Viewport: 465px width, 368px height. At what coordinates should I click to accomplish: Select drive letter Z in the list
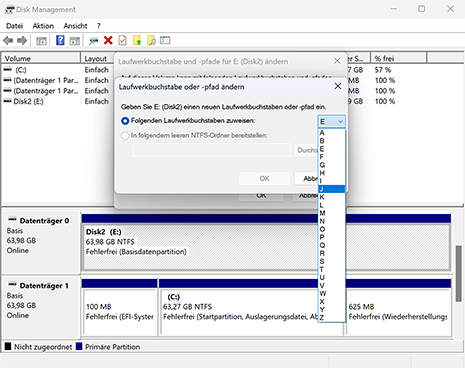(332, 318)
